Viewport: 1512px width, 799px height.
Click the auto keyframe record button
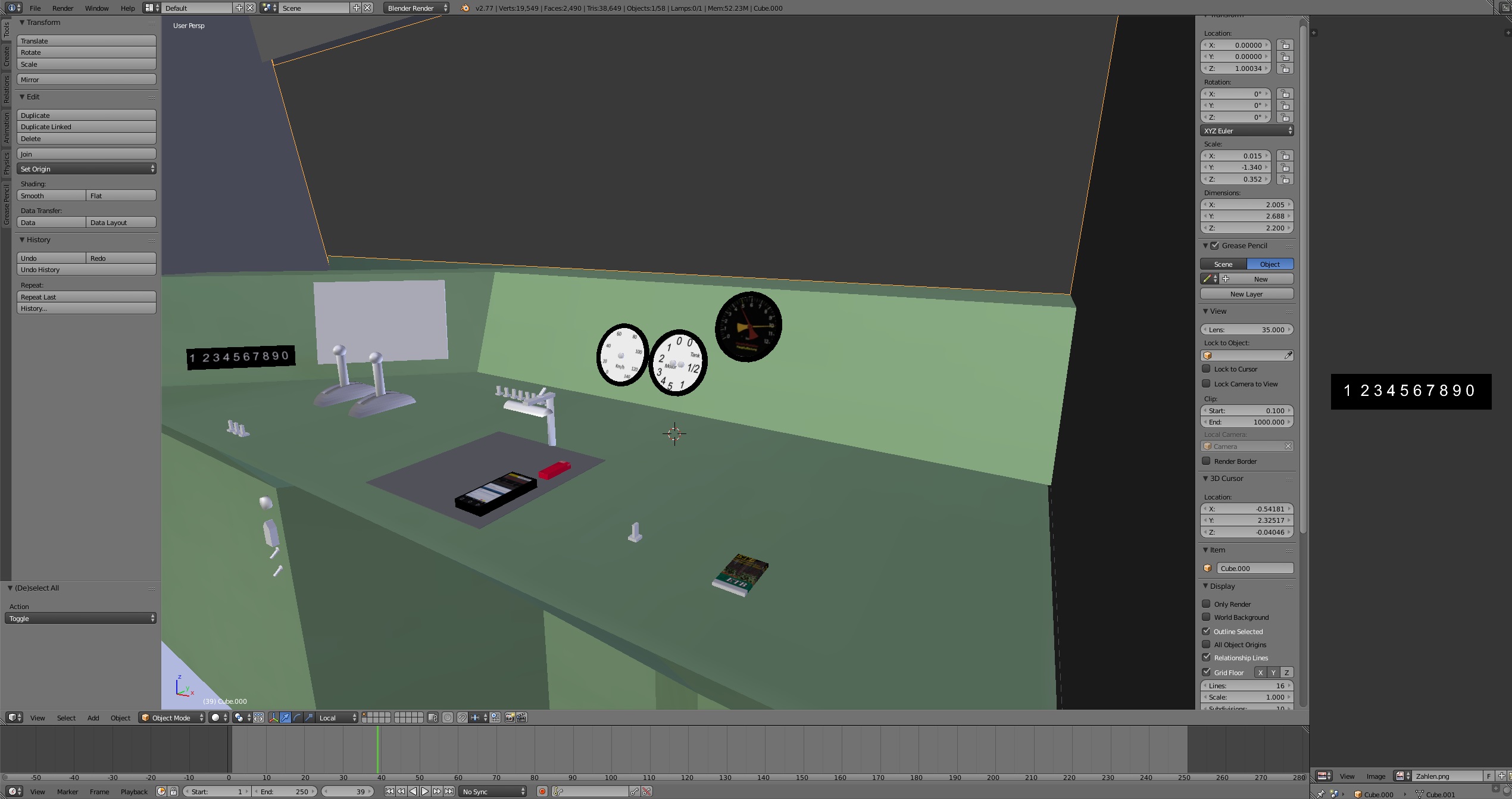click(x=542, y=791)
